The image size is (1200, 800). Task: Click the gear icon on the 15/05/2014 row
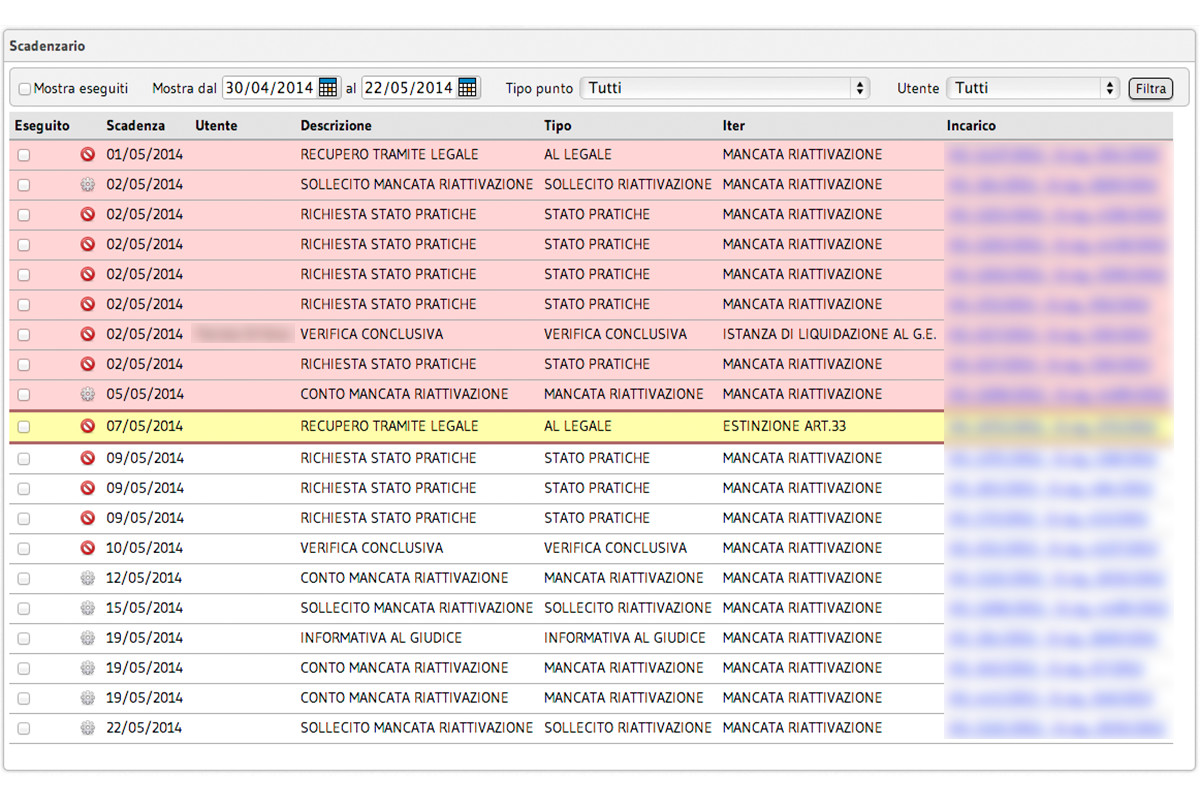pyautogui.click(x=87, y=609)
